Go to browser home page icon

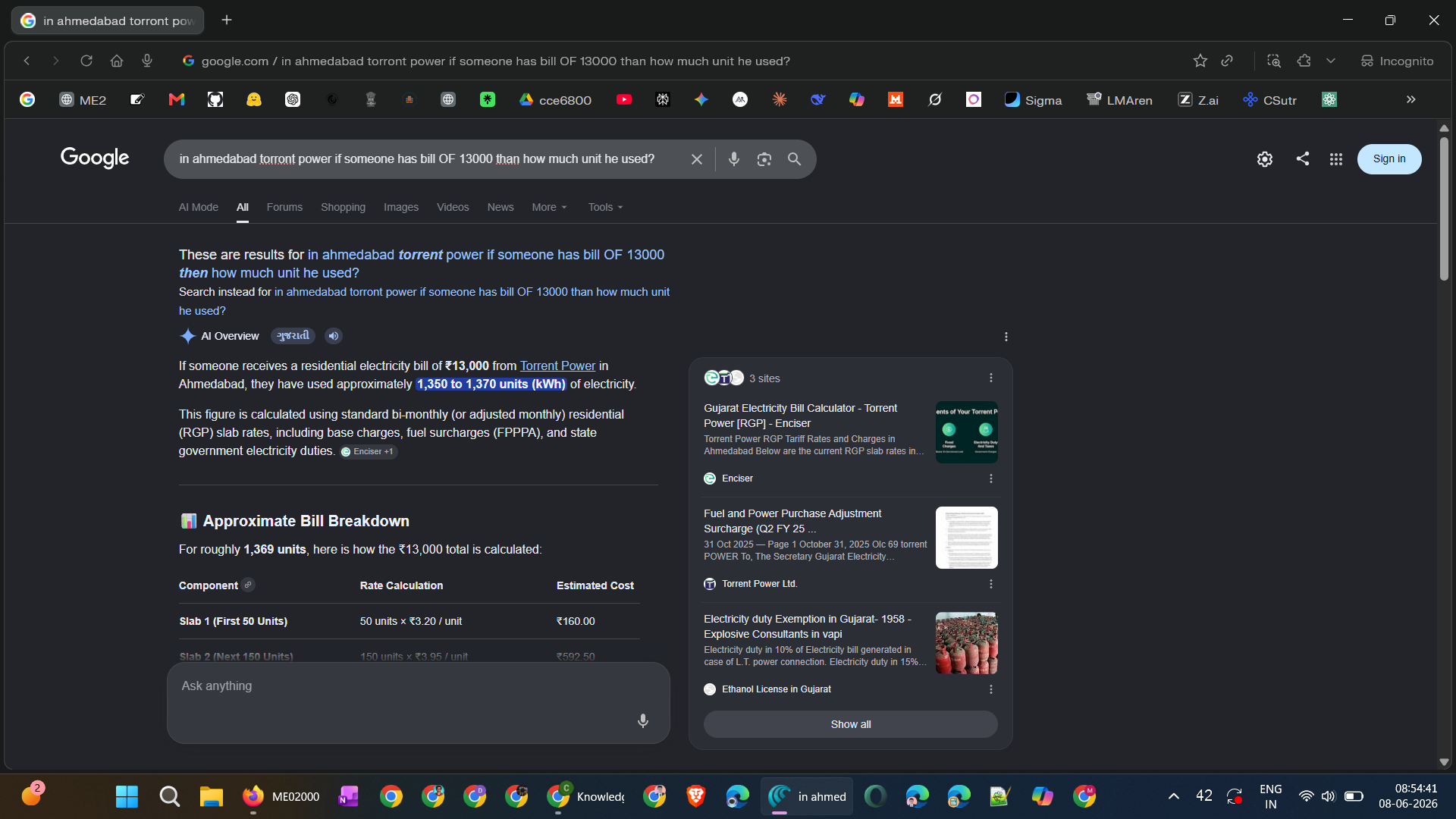click(x=117, y=61)
